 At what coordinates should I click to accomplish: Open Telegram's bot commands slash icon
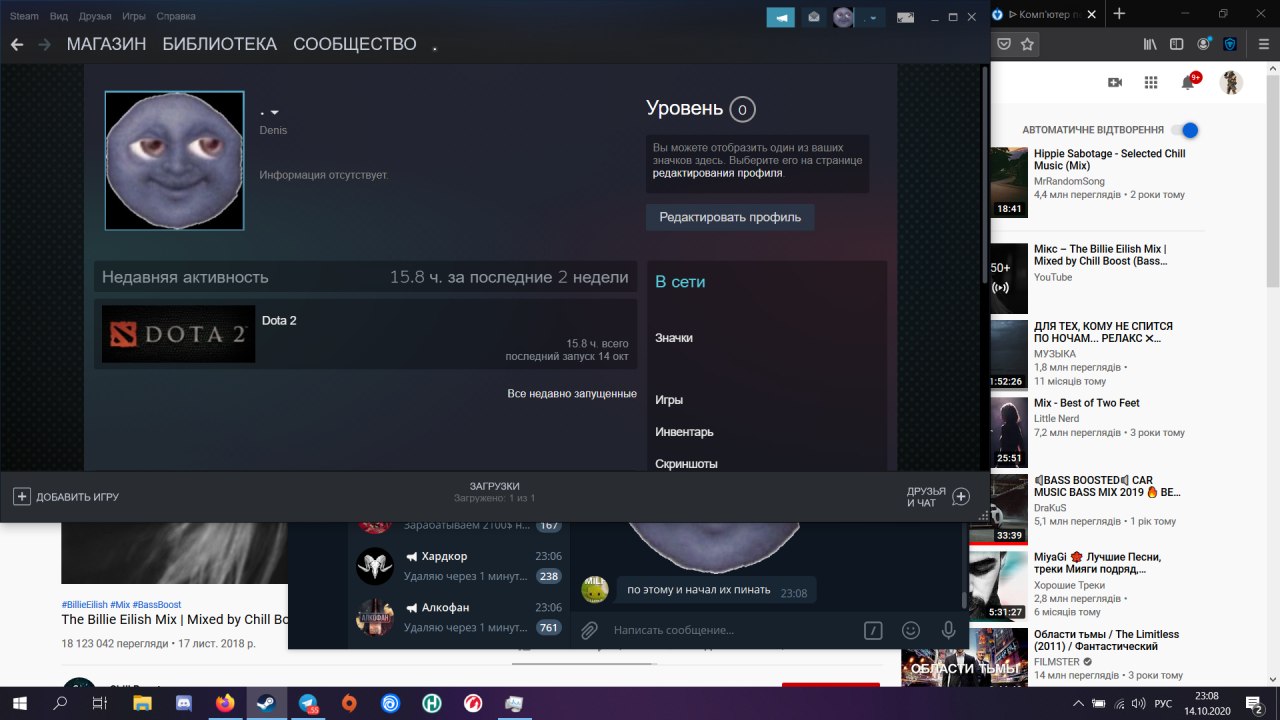click(873, 630)
